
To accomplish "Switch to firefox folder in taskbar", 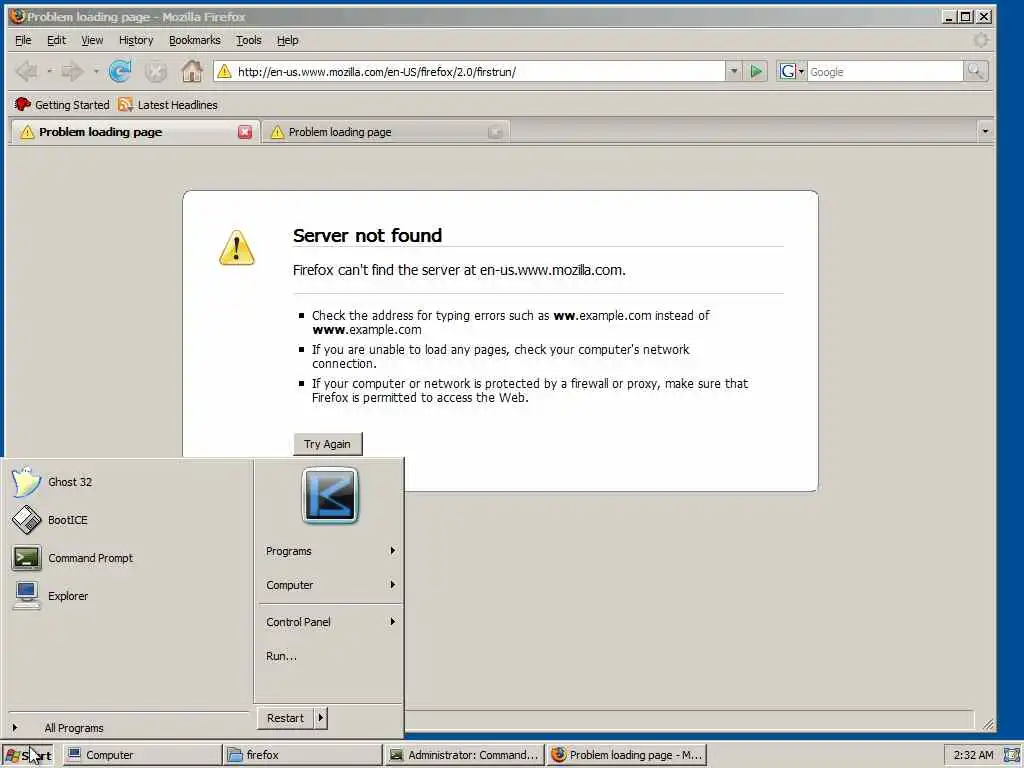I will 302,755.
